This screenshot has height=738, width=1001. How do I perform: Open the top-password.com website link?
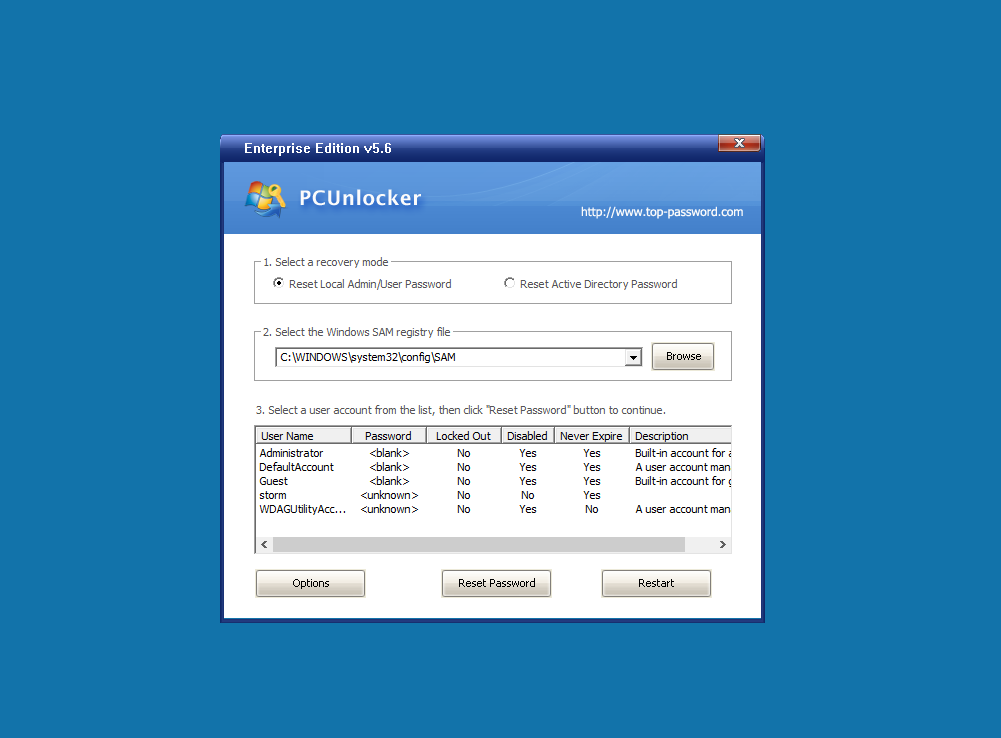click(661, 212)
